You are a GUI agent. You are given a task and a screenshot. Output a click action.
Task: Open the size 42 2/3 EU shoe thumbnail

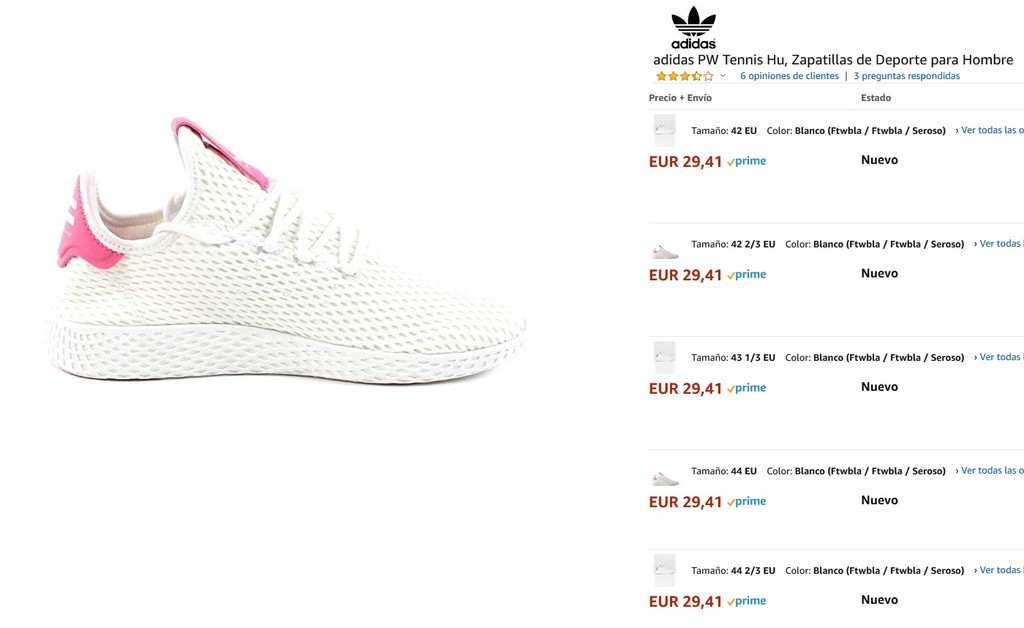(x=664, y=252)
